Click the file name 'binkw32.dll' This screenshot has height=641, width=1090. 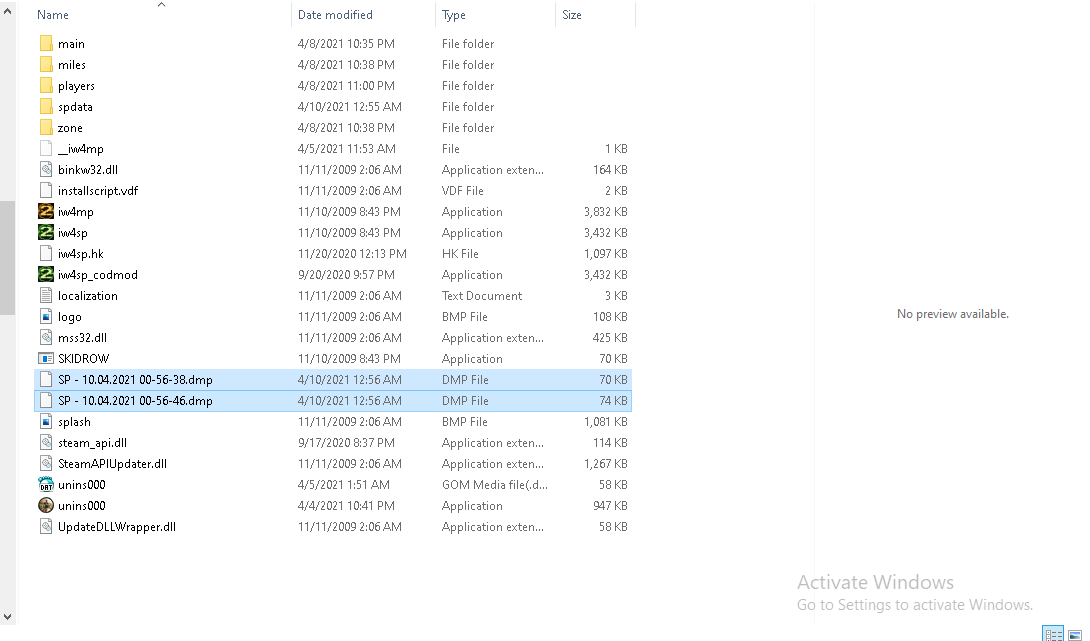pos(88,170)
